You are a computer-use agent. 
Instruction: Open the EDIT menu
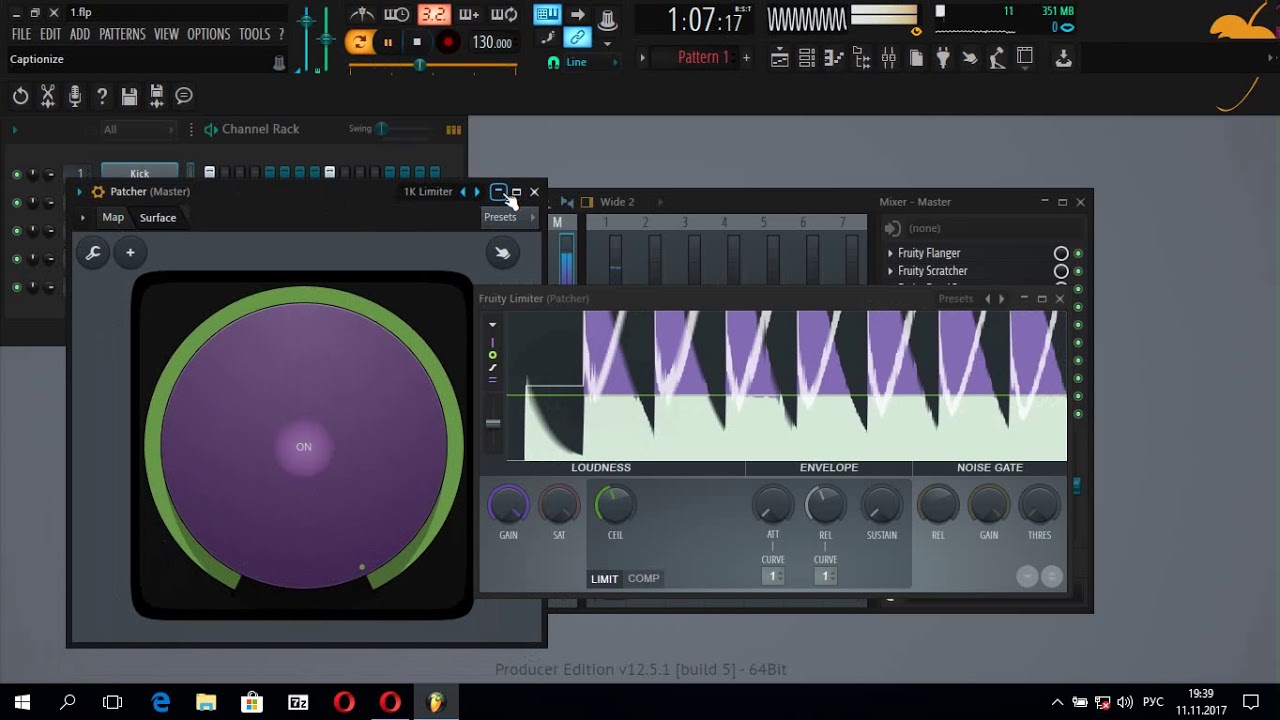tap(51, 34)
